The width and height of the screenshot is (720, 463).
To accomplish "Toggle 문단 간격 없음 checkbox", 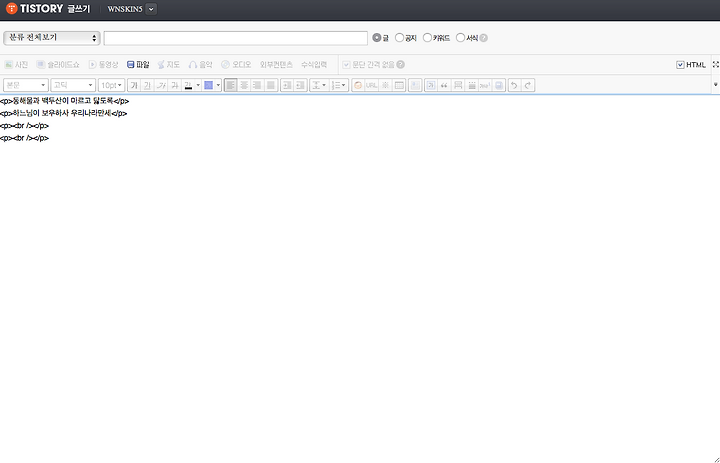I will (x=346, y=65).
